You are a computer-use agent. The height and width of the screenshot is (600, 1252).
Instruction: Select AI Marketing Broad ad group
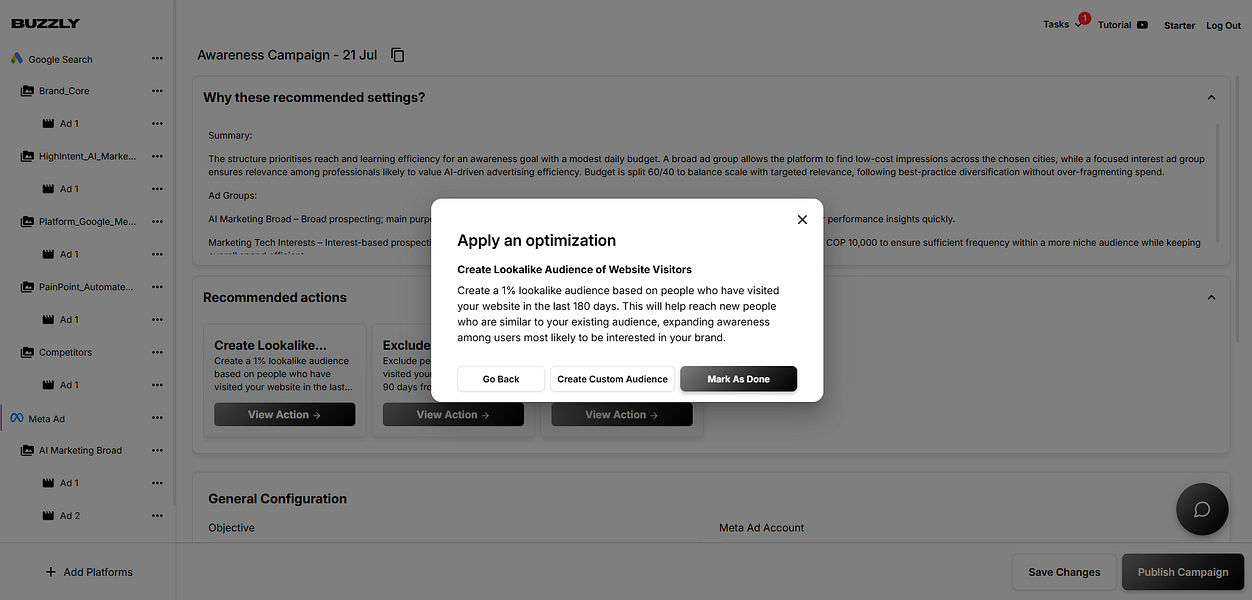pyautogui.click(x=80, y=451)
